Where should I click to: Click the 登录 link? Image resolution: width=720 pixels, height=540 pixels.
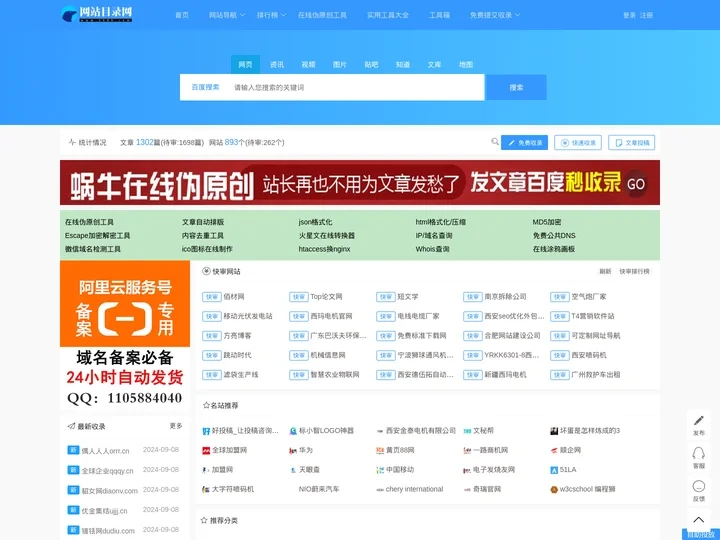point(629,15)
